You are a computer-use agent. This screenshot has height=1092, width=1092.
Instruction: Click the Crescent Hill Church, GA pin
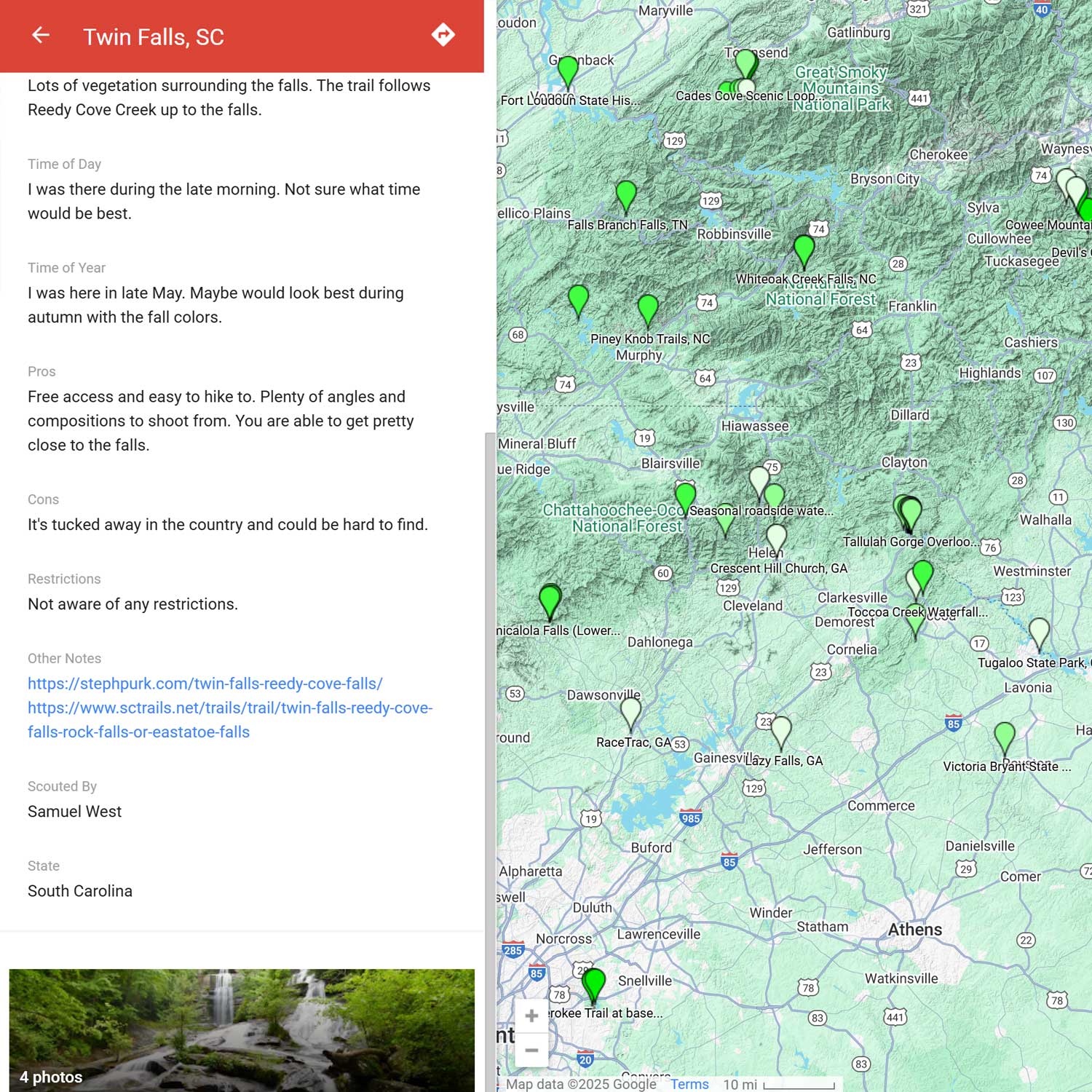(777, 539)
